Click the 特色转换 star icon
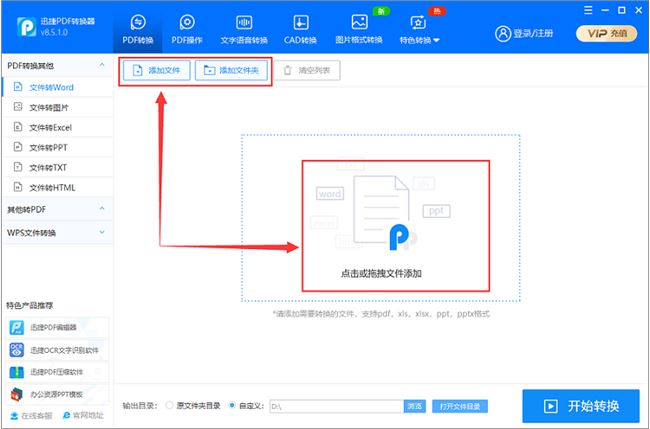650x429 pixels. click(x=418, y=22)
